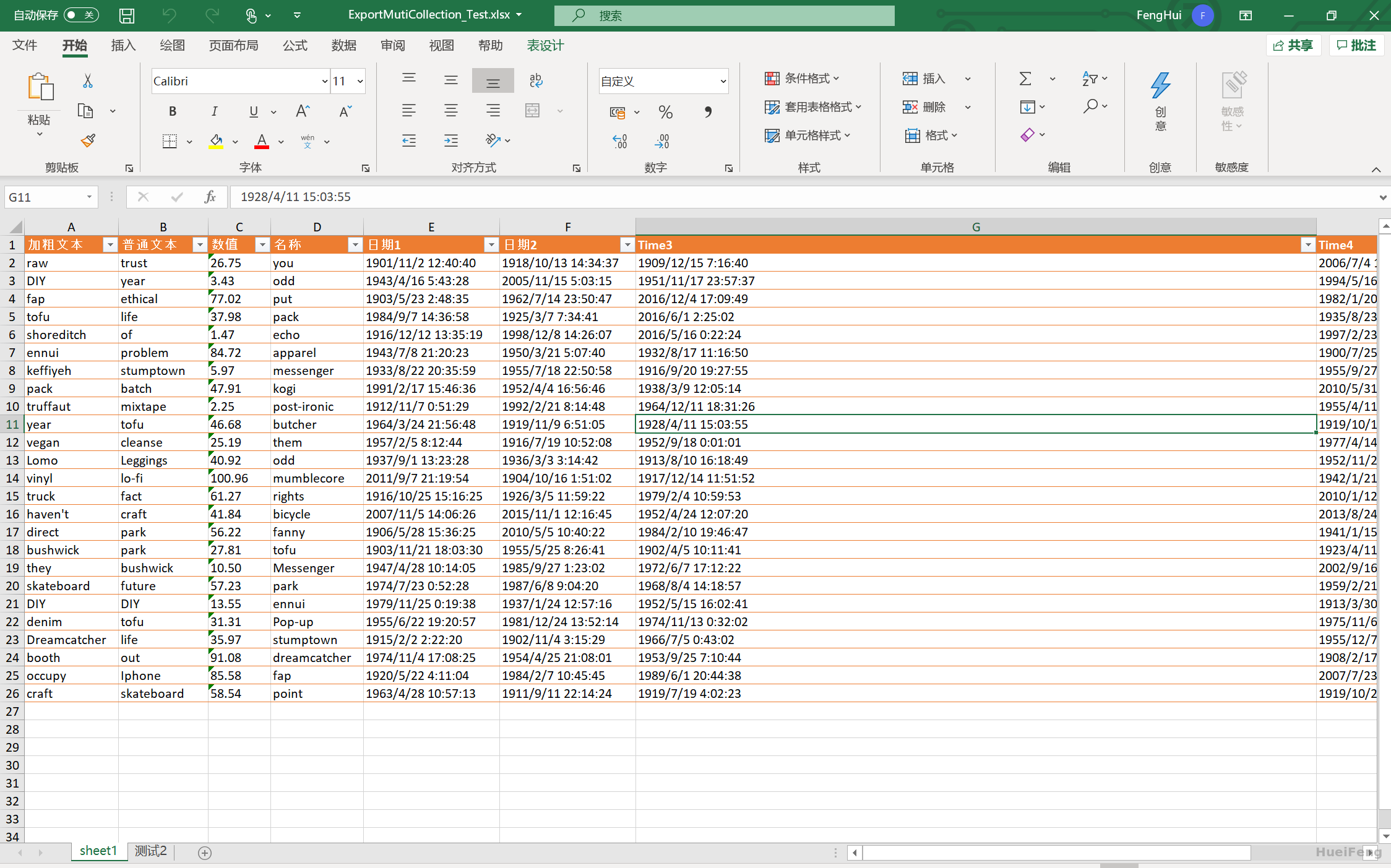Toggle the AutoSave switch
This screenshot has width=1391, height=868.
click(81, 15)
